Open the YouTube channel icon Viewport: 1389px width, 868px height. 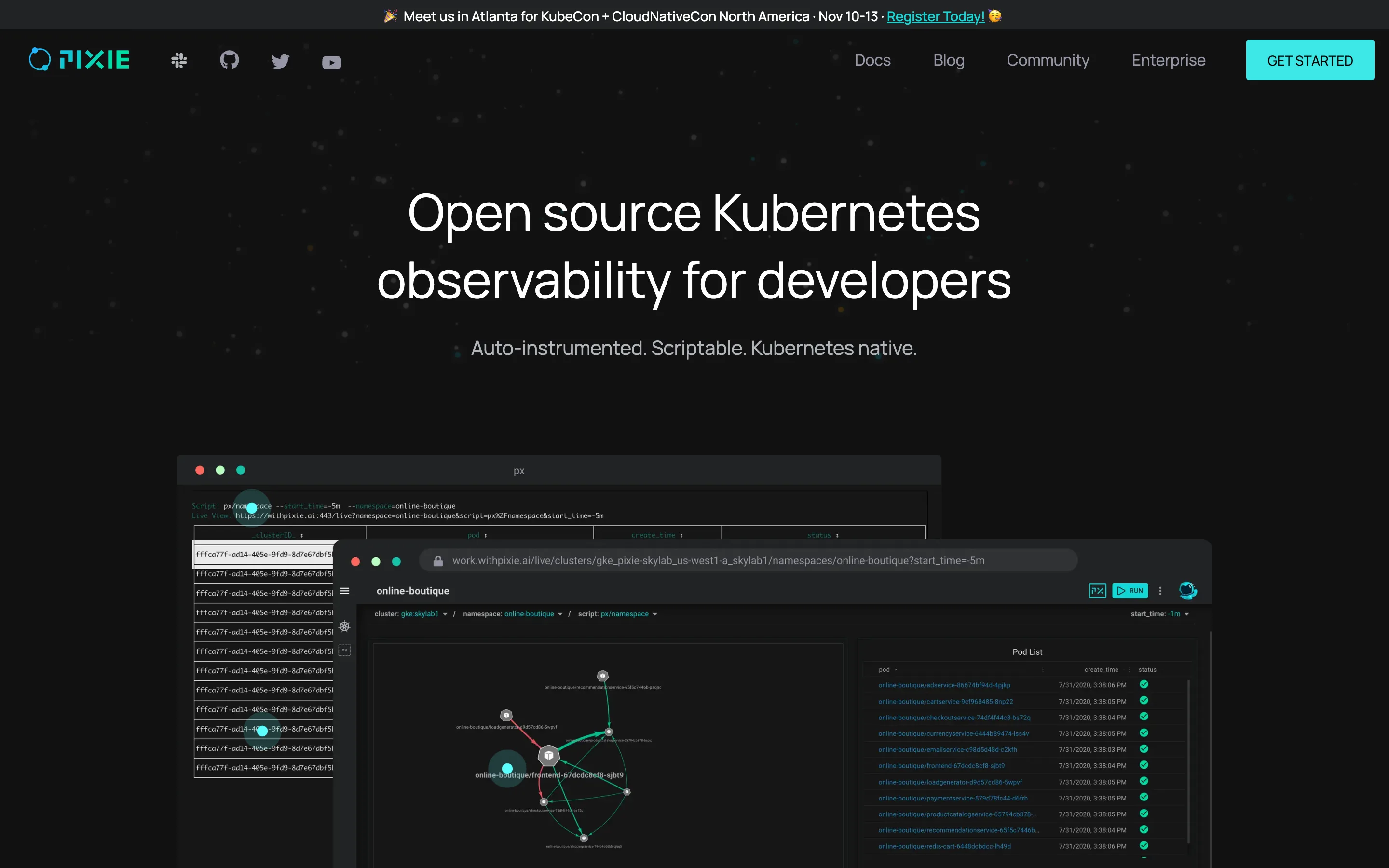332,62
